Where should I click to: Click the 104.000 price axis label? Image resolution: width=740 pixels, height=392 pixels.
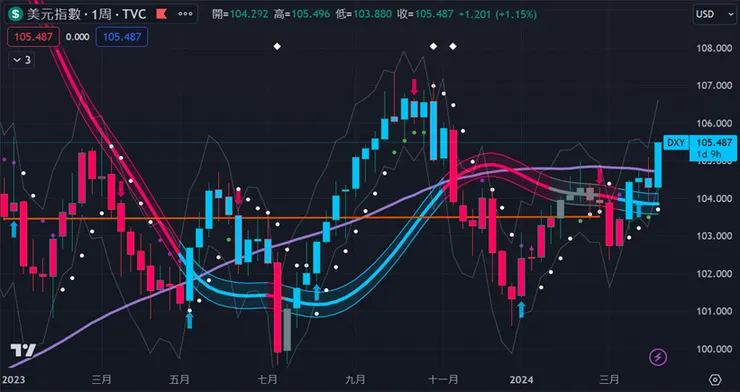click(x=714, y=199)
